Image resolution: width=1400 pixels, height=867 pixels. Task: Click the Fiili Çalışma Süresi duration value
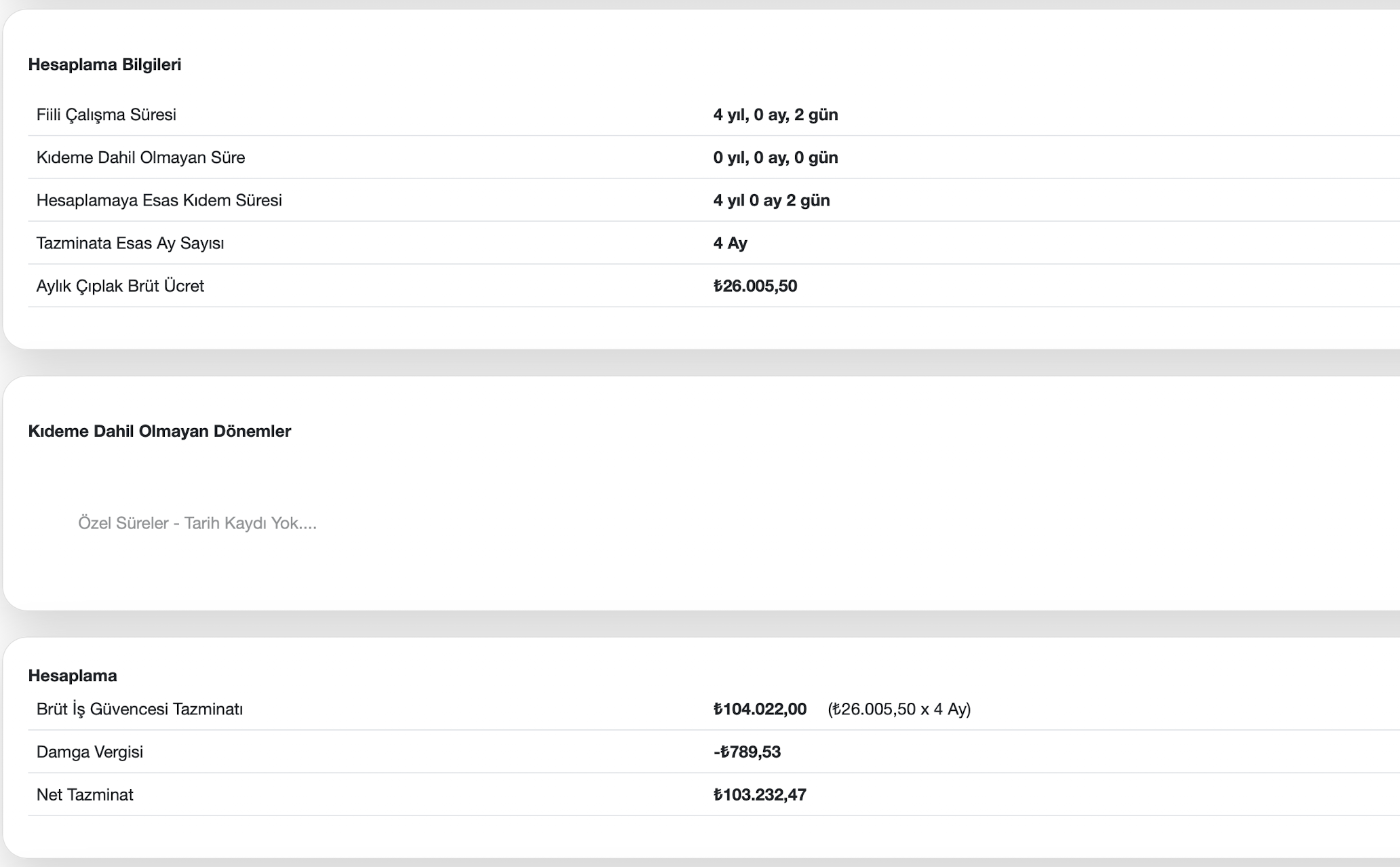click(x=775, y=115)
